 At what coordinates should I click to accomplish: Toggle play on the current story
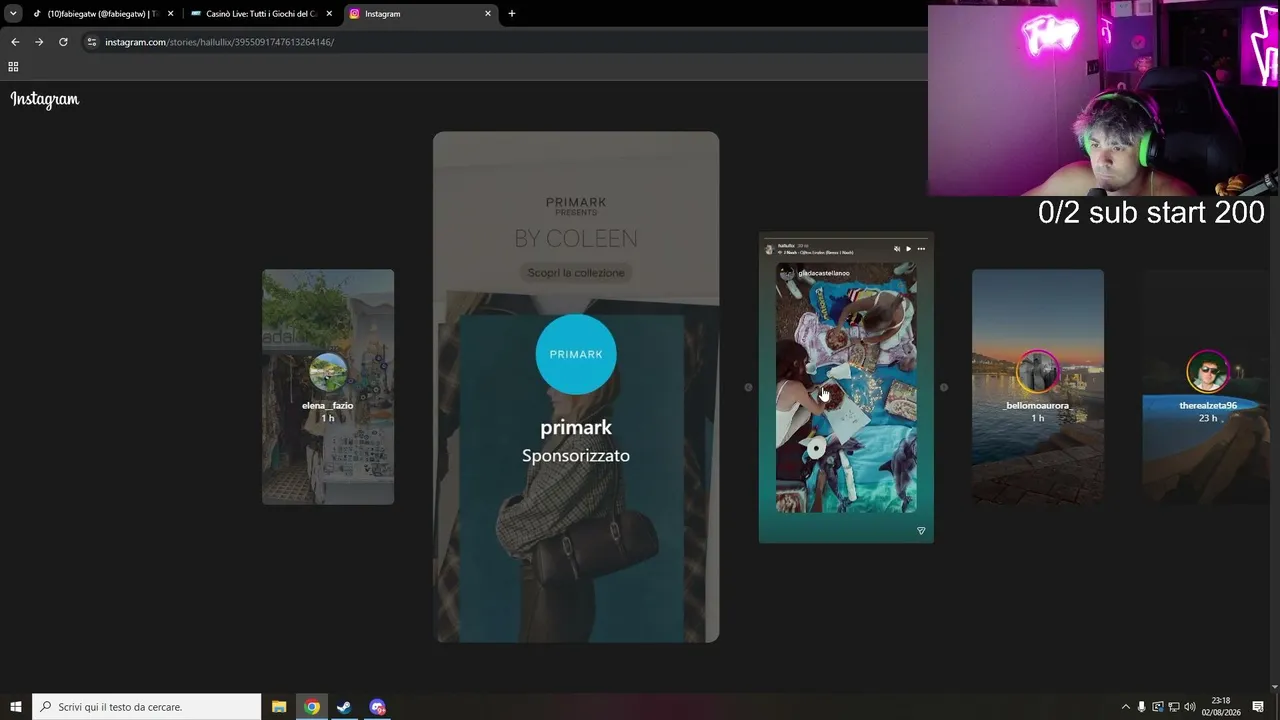pos(909,248)
